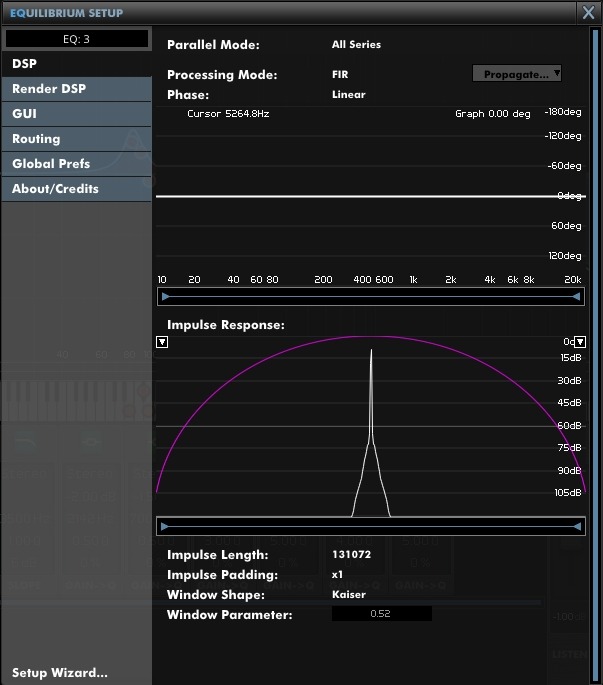Click the phase graph left range handle
Image resolution: width=603 pixels, height=685 pixels.
pos(165,297)
